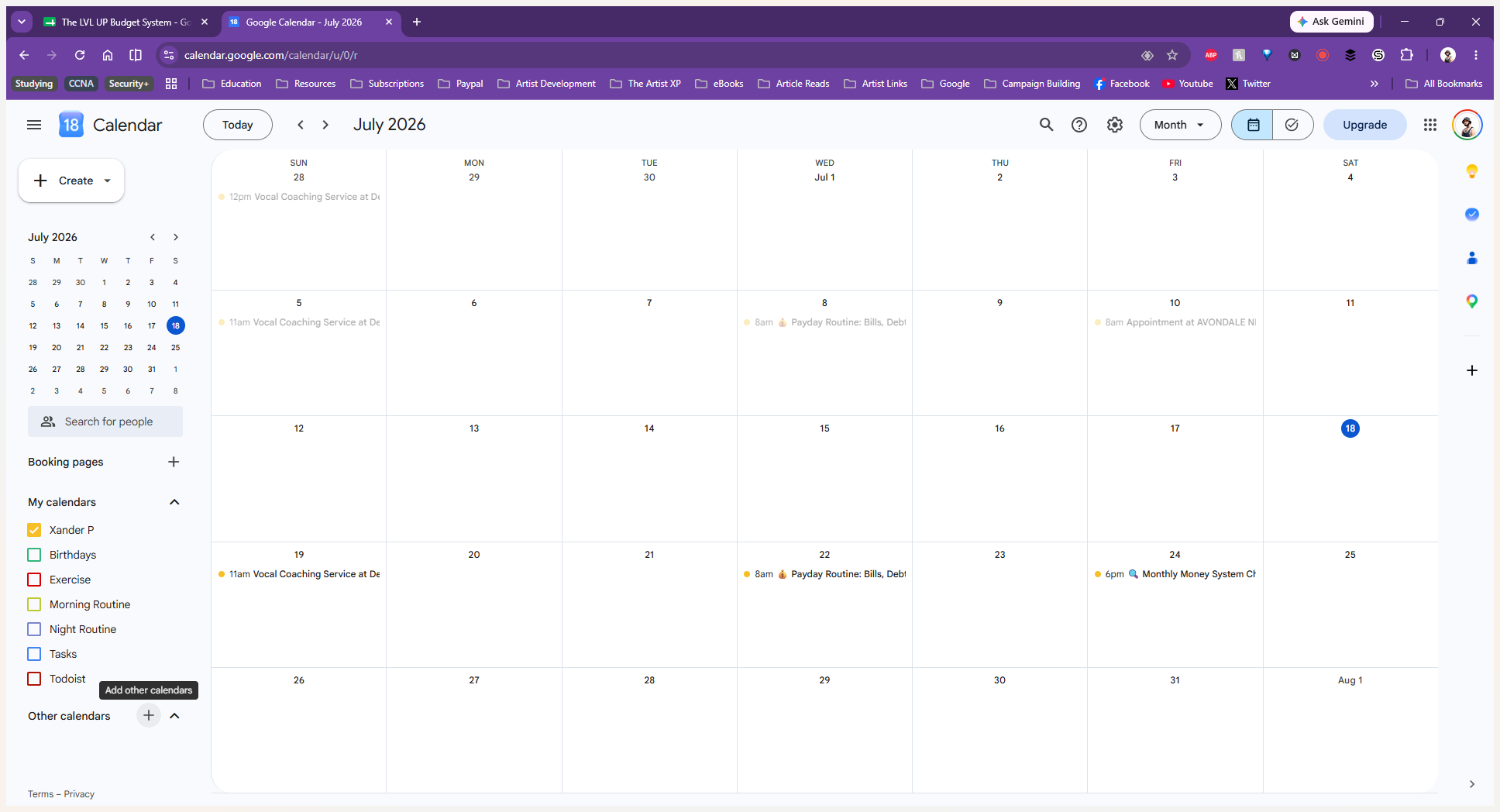Viewport: 1500px width, 812px height.
Task: Open Google Keep side panel icon
Action: pyautogui.click(x=1472, y=171)
